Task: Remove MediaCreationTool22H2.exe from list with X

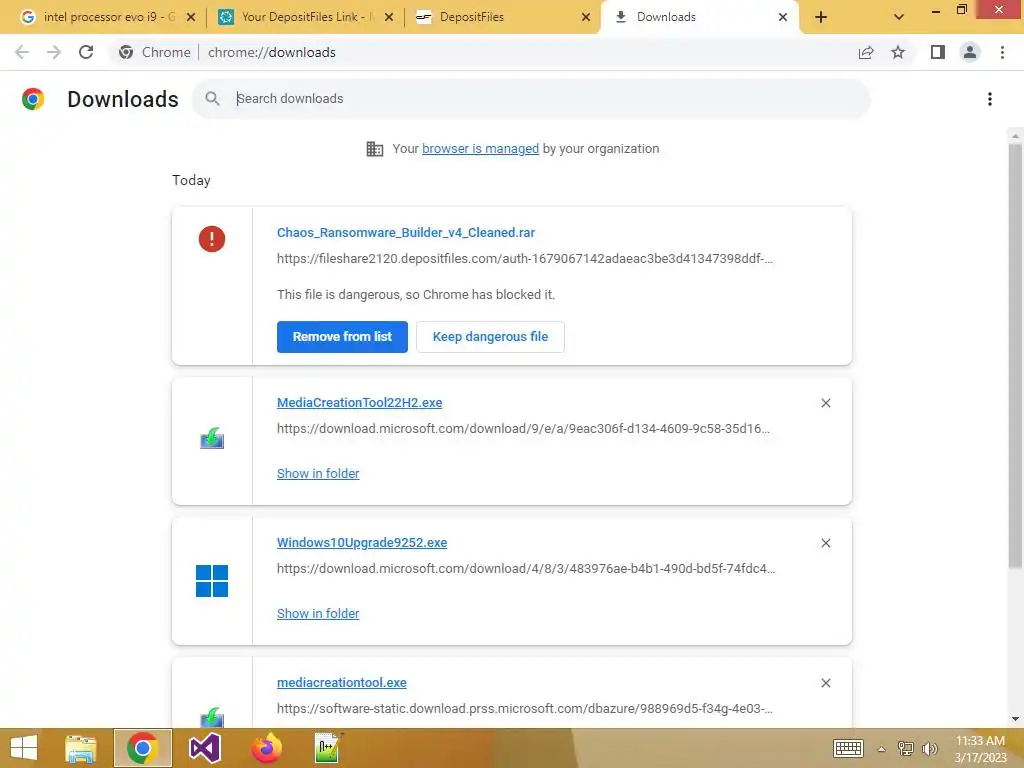Action: point(825,403)
